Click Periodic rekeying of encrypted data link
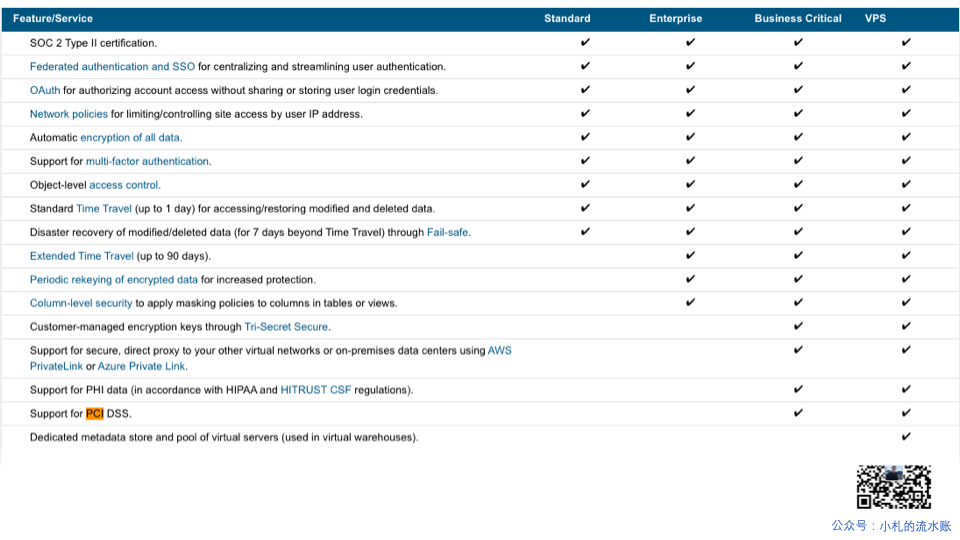Viewport: 960px width, 540px height. [114, 280]
